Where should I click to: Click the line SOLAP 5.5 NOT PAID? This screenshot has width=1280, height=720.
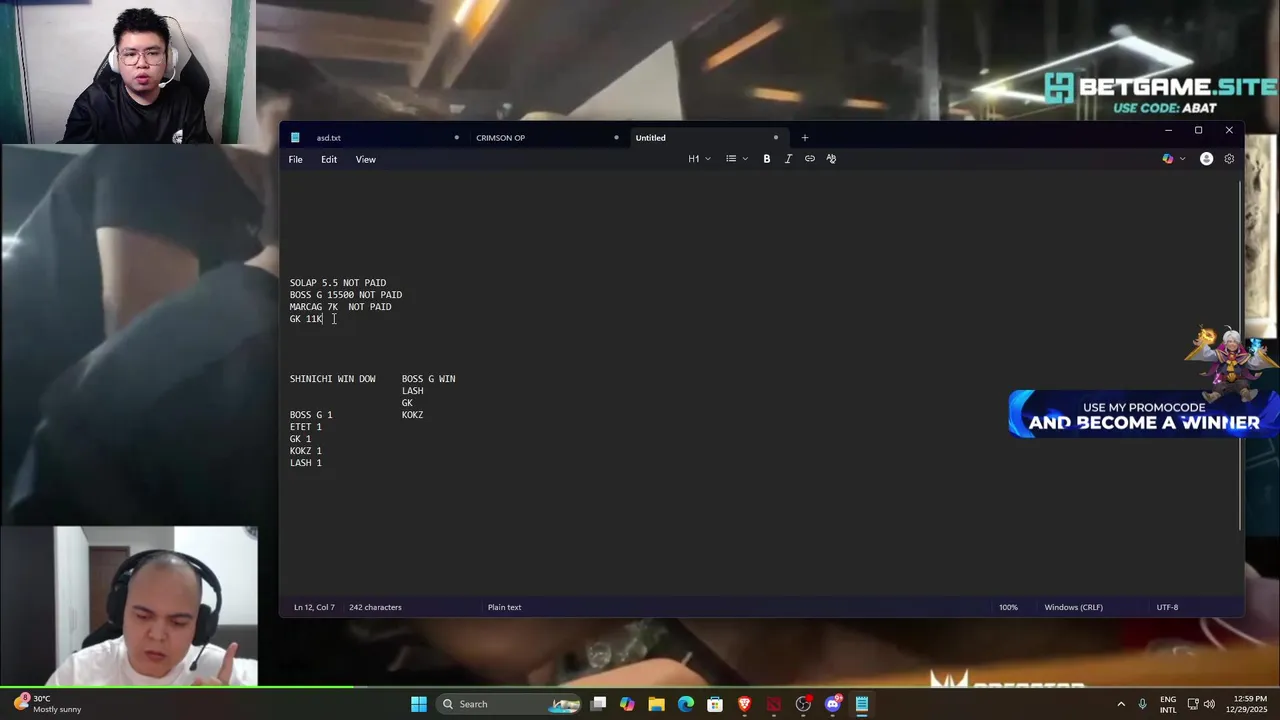(x=338, y=283)
